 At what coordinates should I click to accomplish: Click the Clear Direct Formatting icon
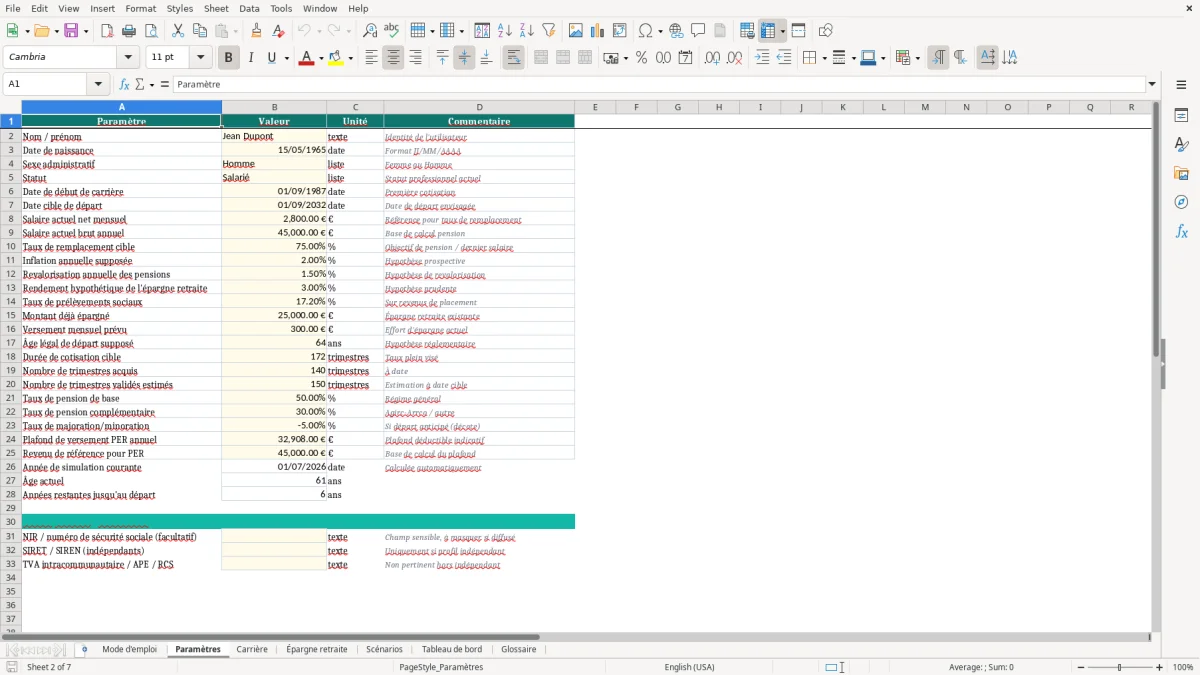click(278, 31)
